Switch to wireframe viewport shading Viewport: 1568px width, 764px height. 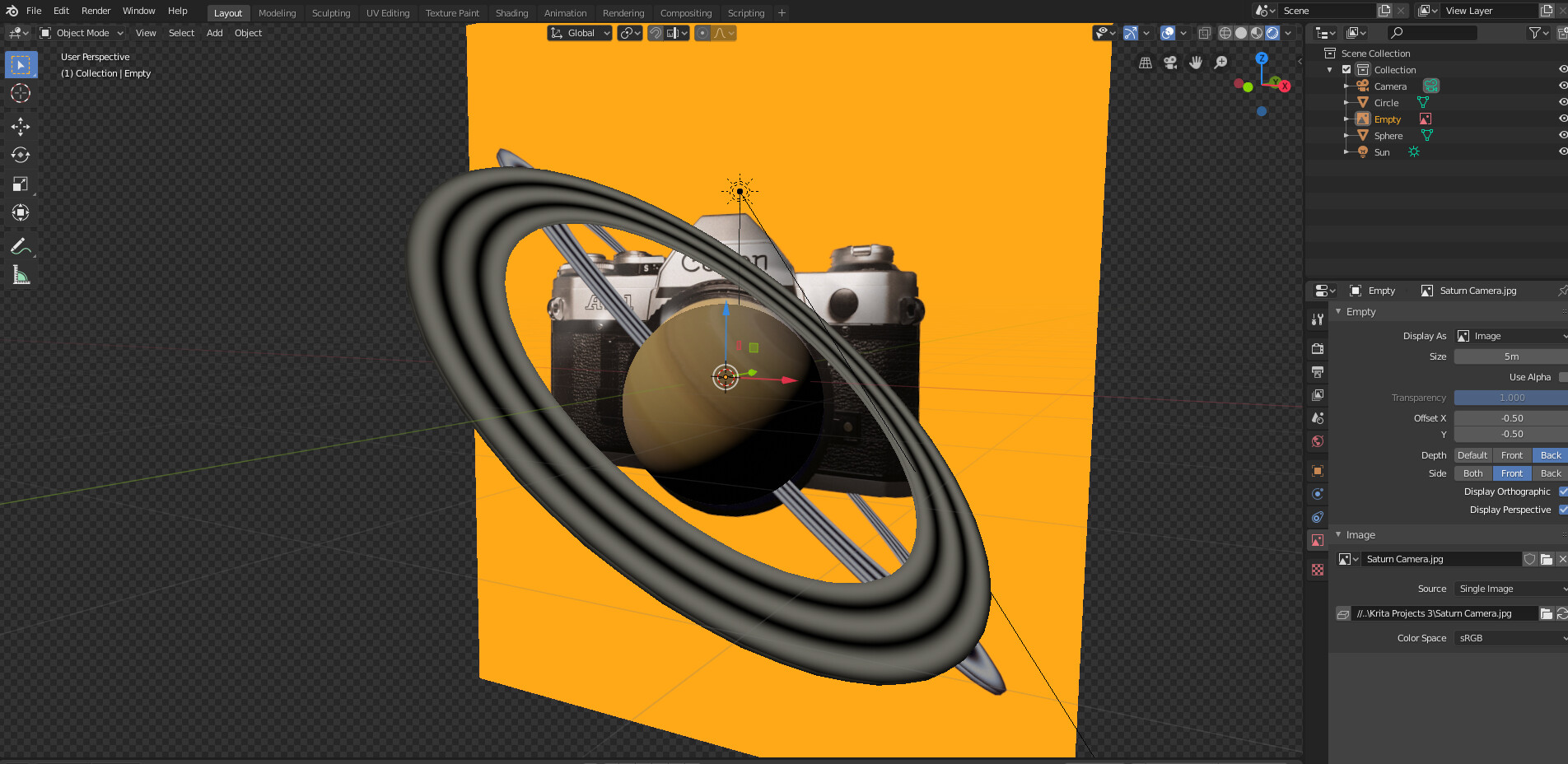(1225, 33)
